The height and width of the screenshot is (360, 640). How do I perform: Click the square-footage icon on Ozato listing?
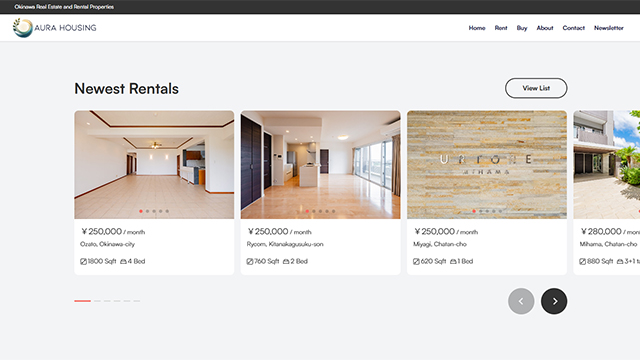pos(83,261)
